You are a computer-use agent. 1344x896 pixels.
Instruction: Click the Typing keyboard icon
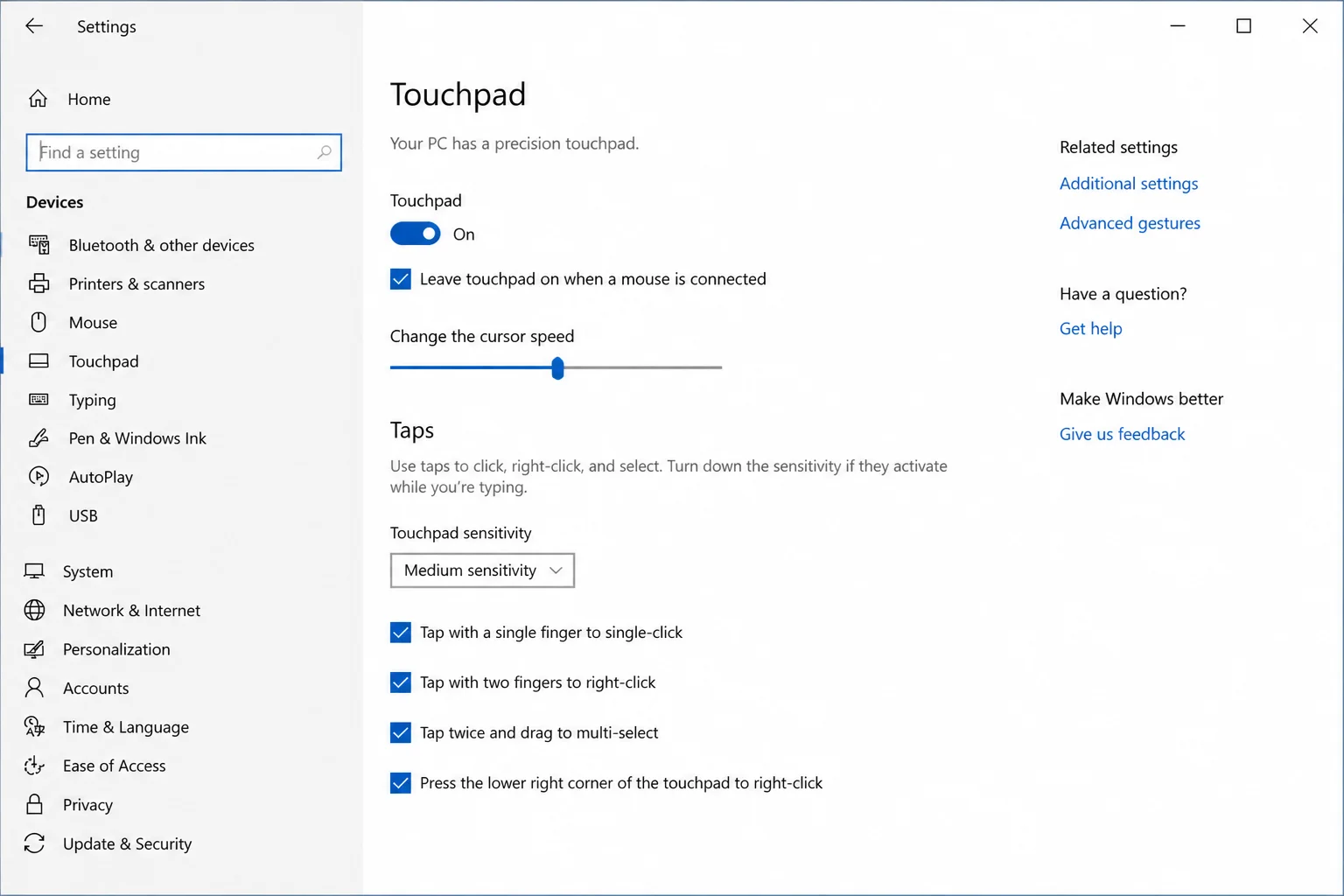[x=38, y=399]
